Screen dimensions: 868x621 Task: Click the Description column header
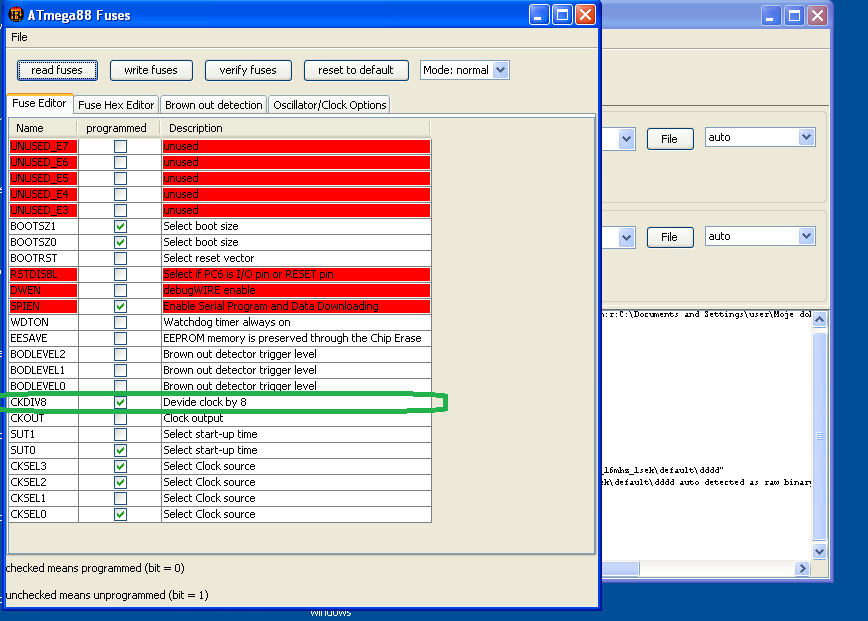[x=295, y=128]
